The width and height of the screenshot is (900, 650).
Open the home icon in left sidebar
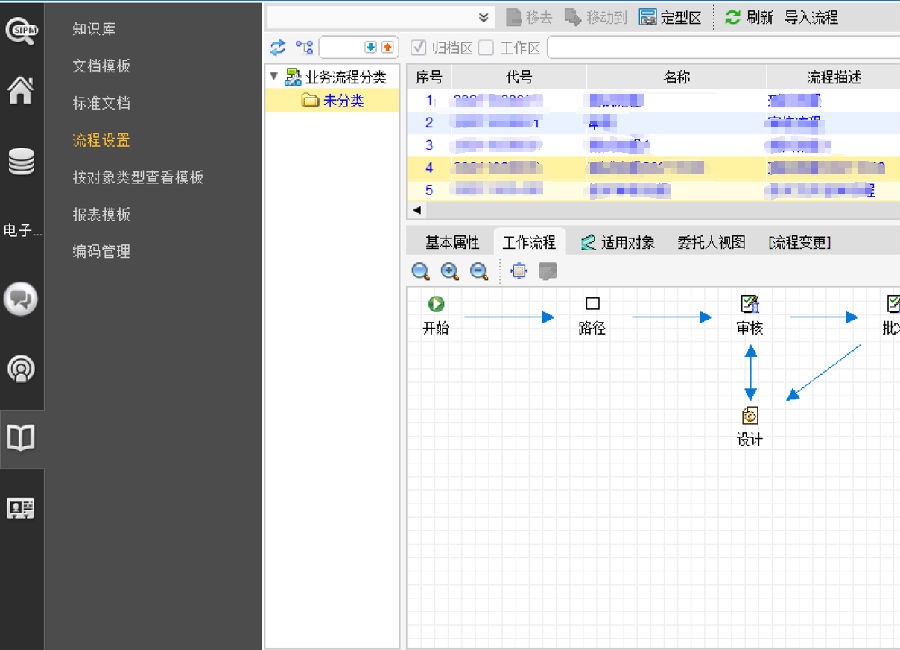click(x=21, y=93)
